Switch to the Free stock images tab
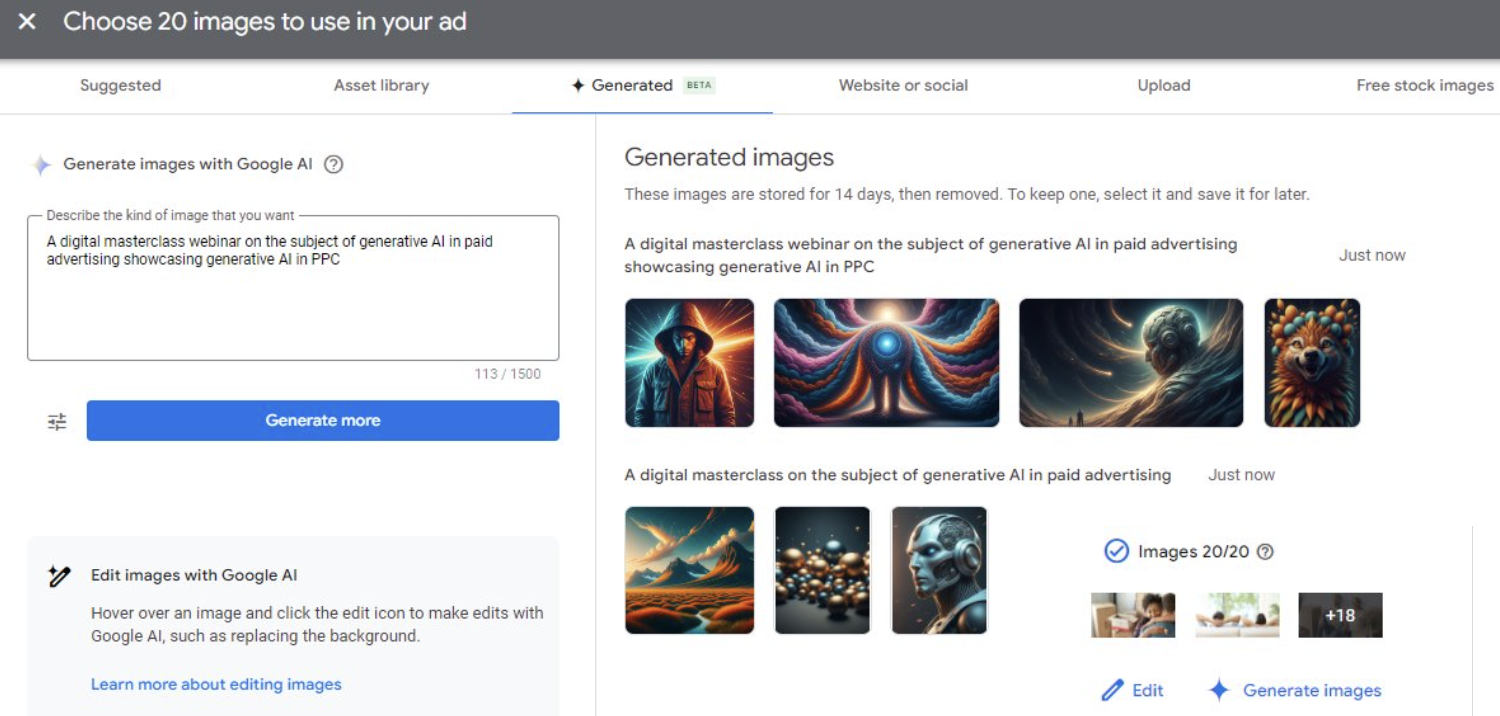This screenshot has height=716, width=1500. click(x=1422, y=85)
